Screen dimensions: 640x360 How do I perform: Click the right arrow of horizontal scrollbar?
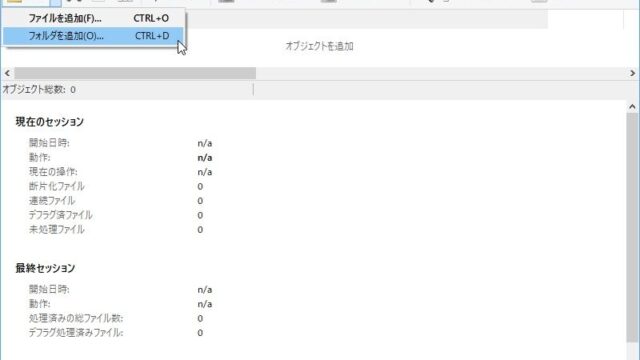[633, 73]
